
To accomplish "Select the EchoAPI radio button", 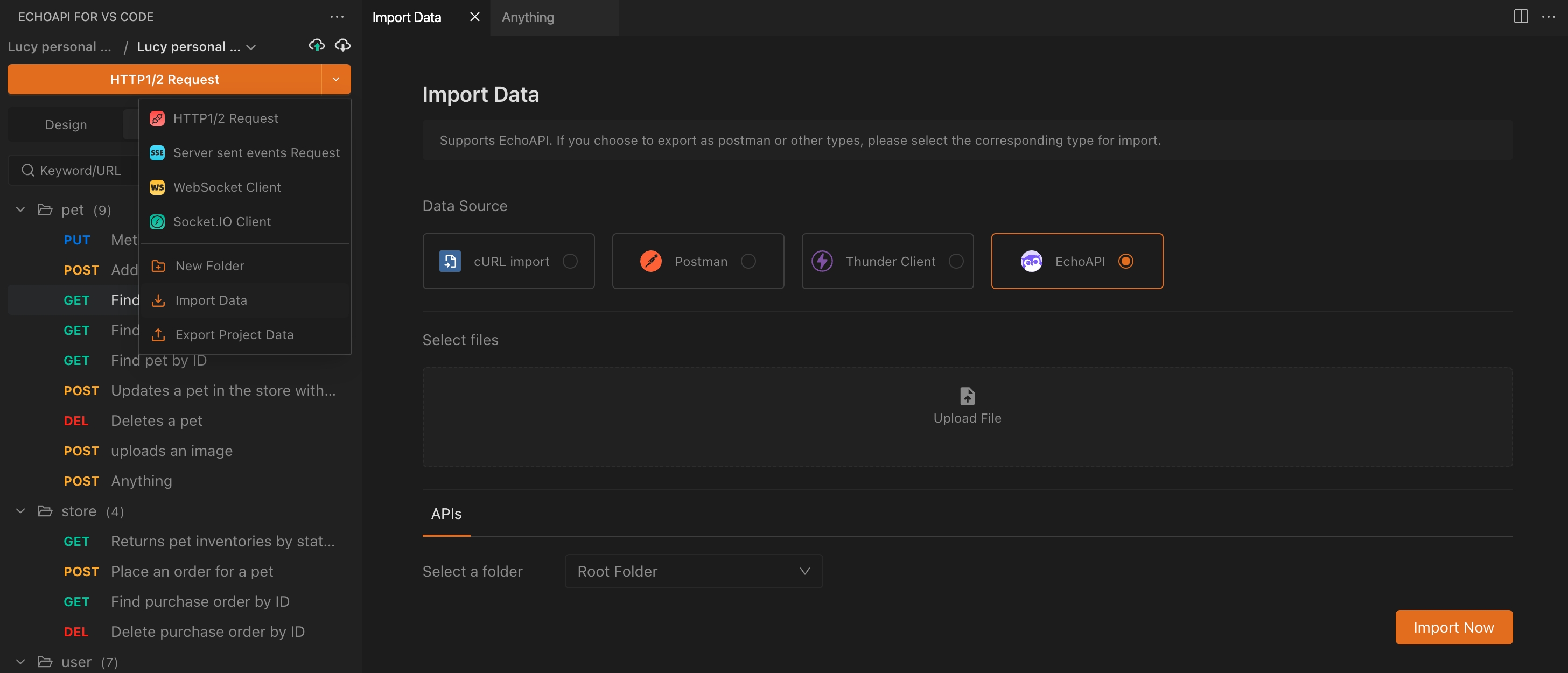I will [1125, 261].
